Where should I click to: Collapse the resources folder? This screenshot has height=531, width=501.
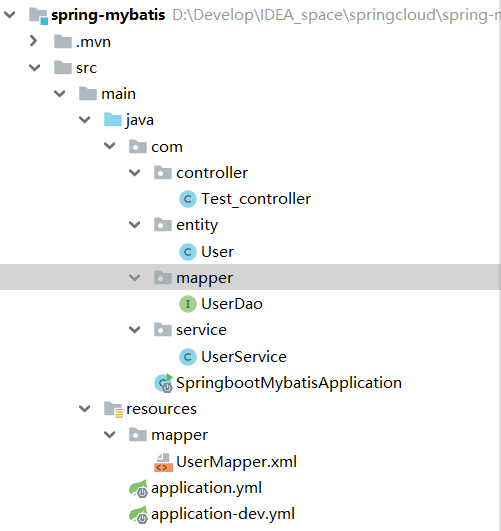coord(84,409)
